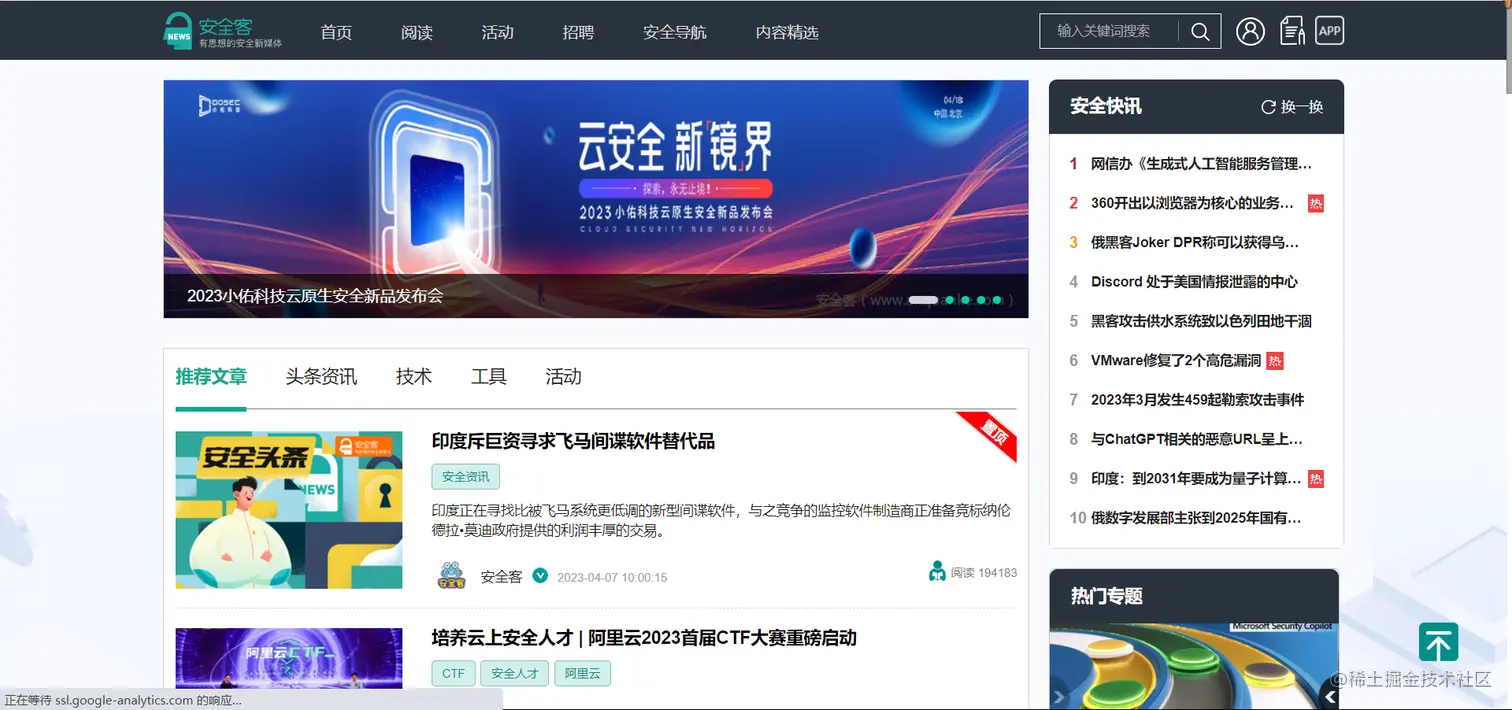
Task: Click the back-to-top green arrow button
Action: point(1438,644)
